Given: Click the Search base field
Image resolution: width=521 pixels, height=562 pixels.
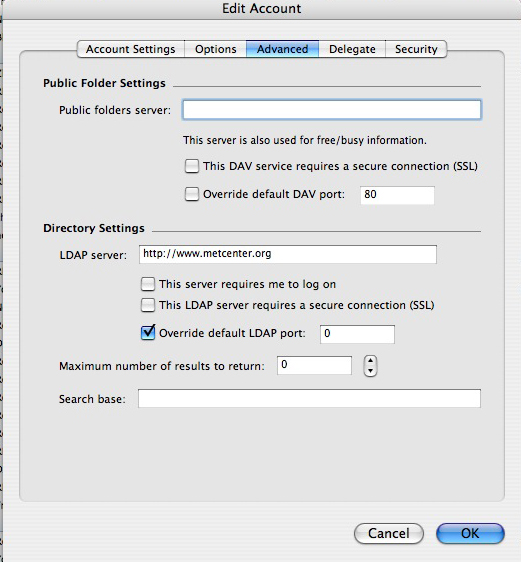Looking at the screenshot, I should coord(309,398).
